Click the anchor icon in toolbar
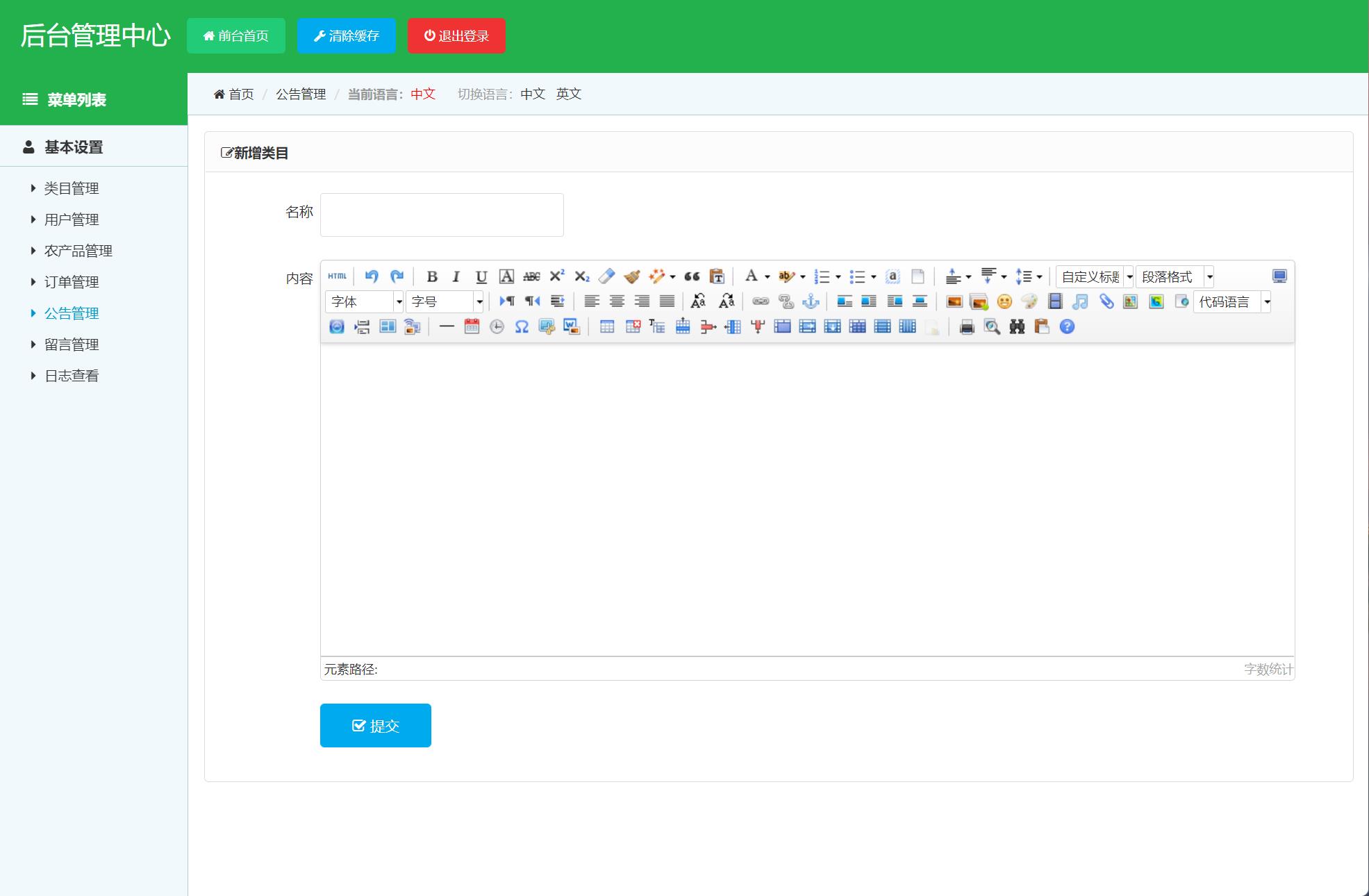The image size is (1369, 896). pos(811,301)
